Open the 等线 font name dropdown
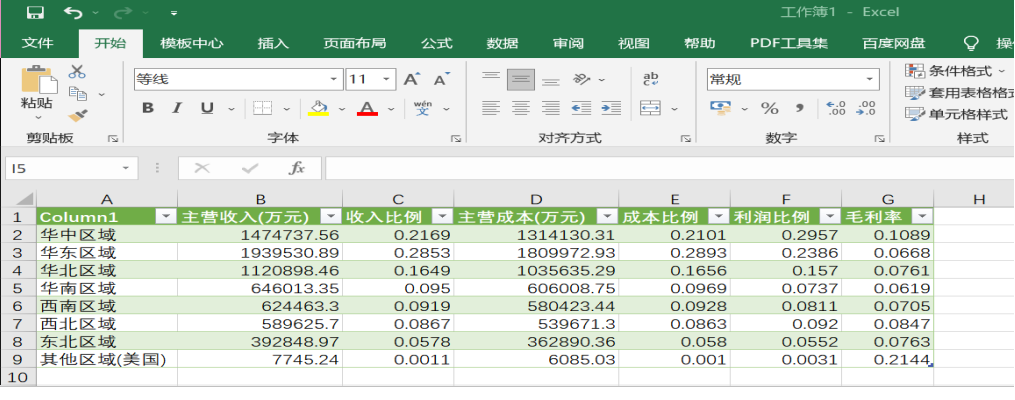 (x=335, y=79)
